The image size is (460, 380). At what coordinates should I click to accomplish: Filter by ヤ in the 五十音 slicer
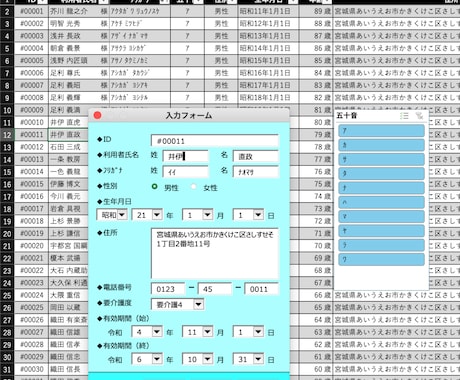point(381,231)
